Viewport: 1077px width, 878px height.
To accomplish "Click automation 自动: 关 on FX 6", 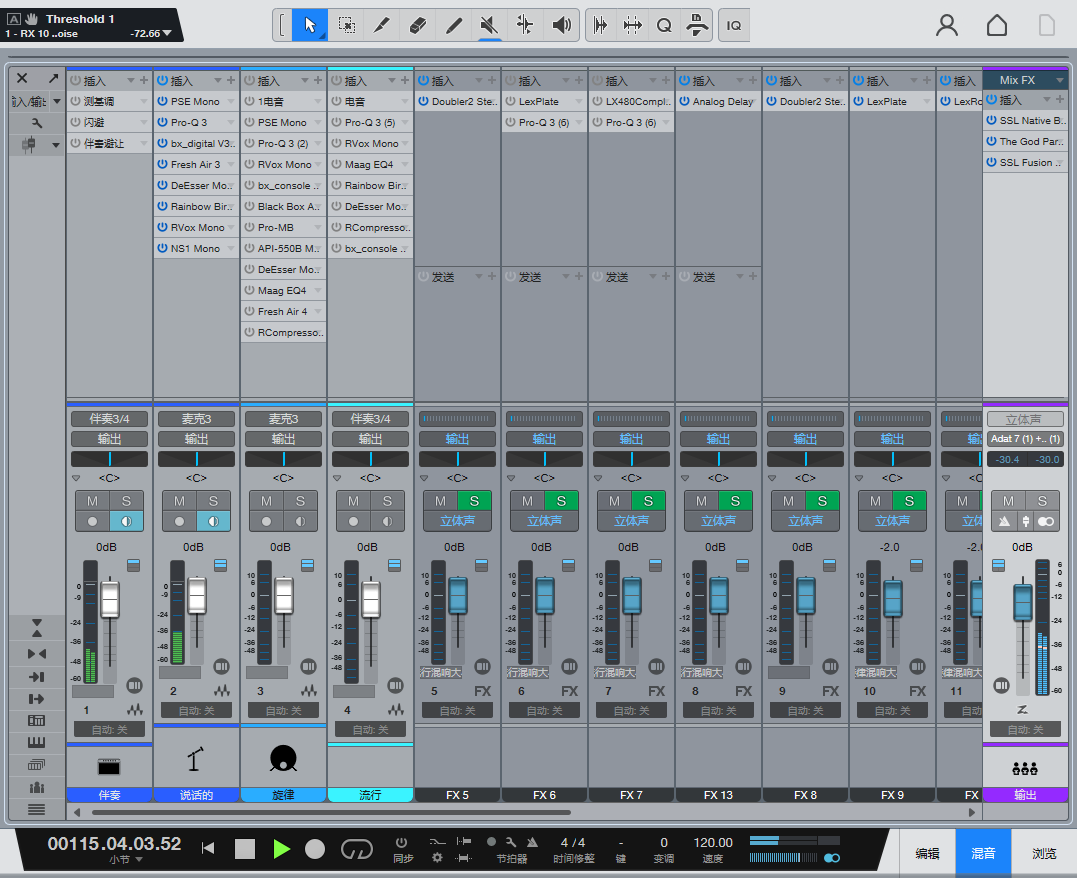I will click(x=544, y=710).
